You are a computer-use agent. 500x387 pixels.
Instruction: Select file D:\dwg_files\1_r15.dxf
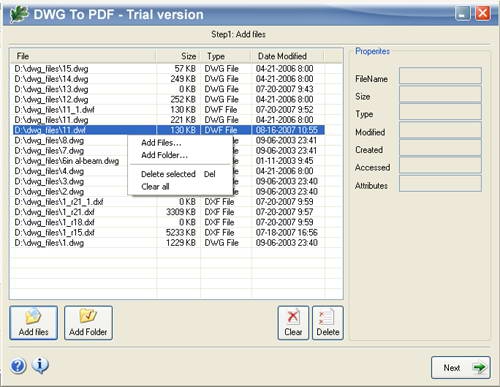click(54, 233)
